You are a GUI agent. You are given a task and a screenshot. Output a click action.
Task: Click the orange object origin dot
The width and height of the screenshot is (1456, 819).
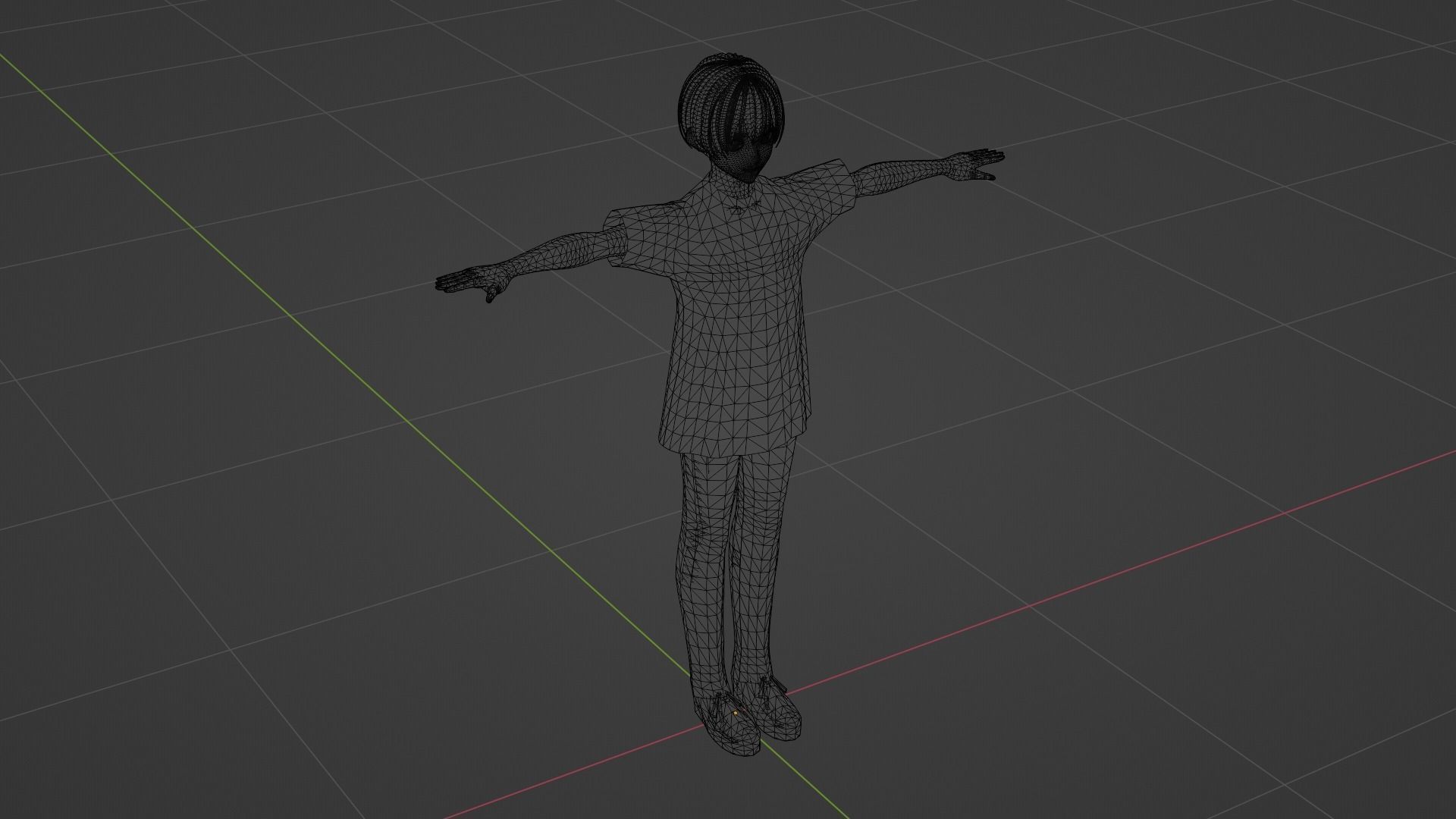[736, 713]
